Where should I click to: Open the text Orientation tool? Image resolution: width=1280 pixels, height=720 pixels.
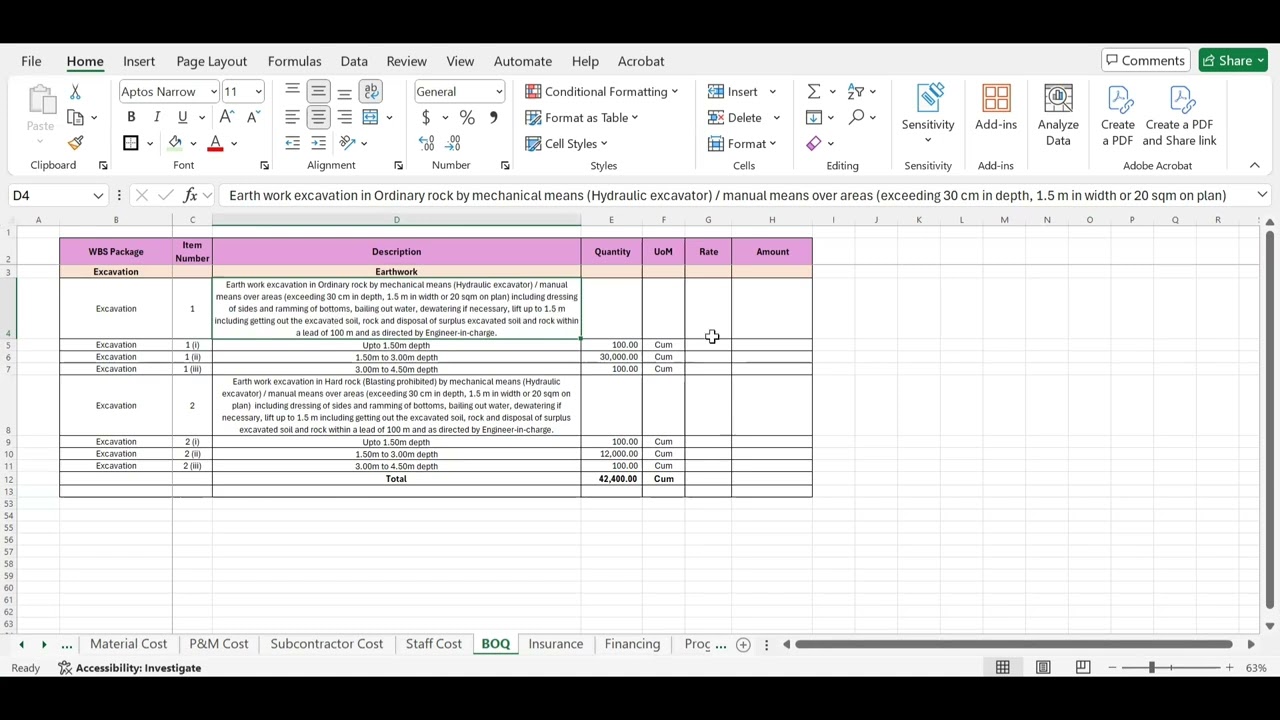[346, 143]
